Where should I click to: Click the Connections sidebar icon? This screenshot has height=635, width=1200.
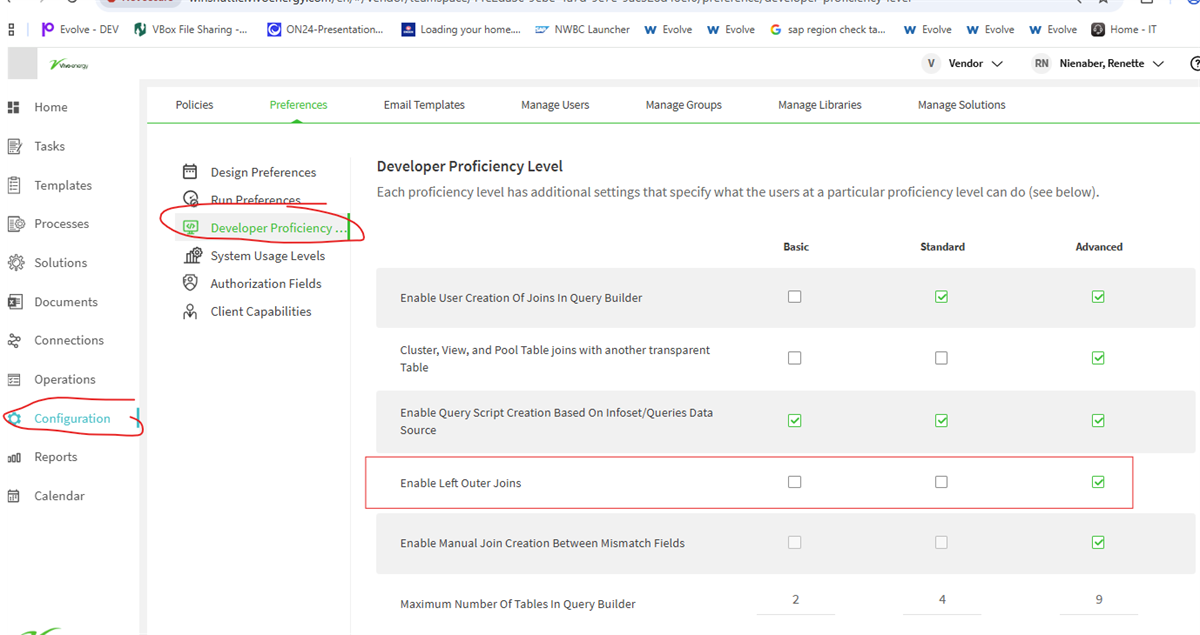point(14,340)
